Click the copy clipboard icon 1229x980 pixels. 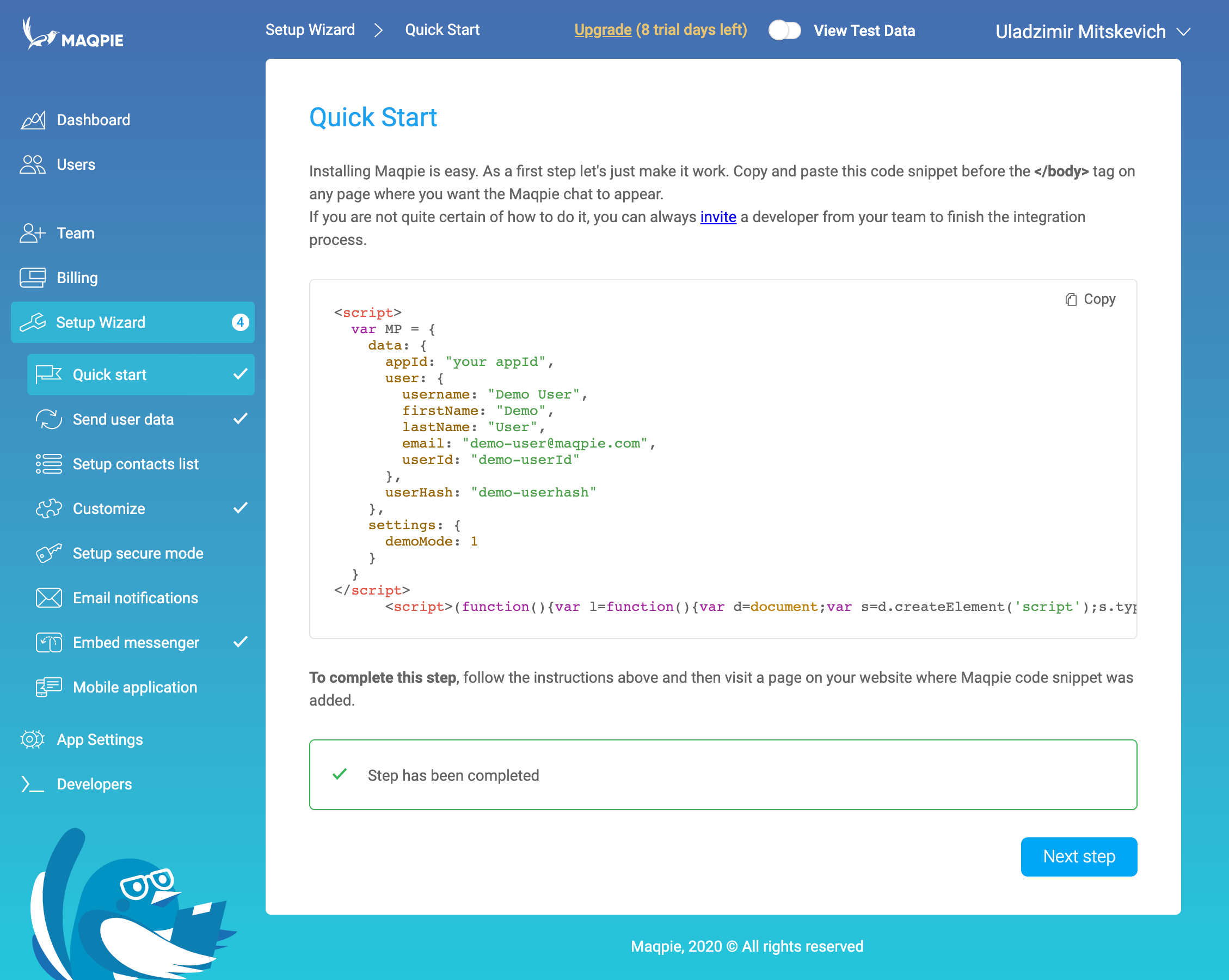coord(1071,299)
